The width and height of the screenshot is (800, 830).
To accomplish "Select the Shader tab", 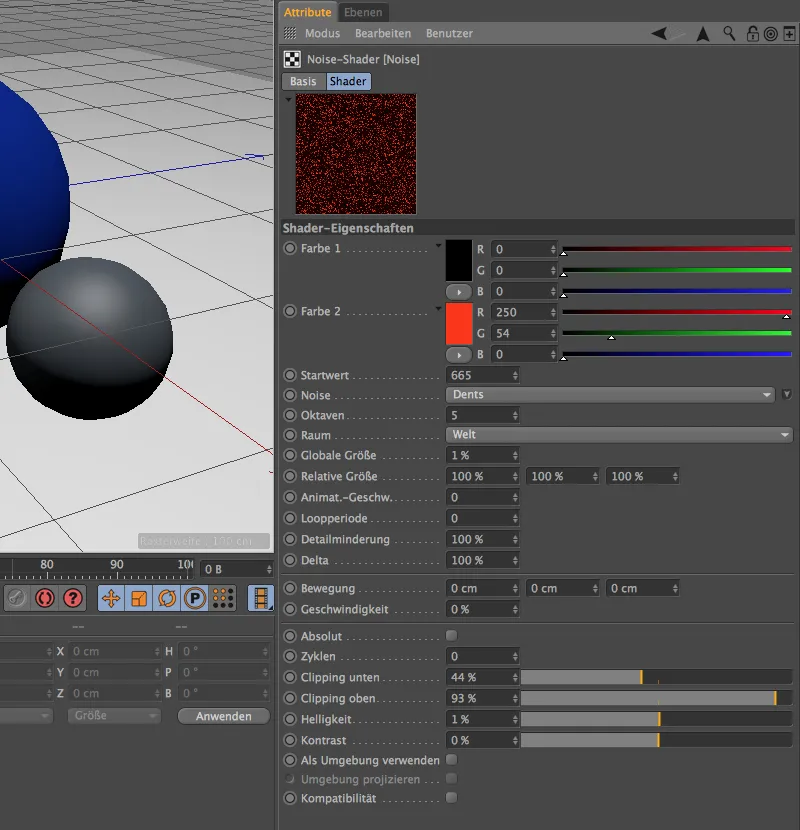I will (348, 81).
